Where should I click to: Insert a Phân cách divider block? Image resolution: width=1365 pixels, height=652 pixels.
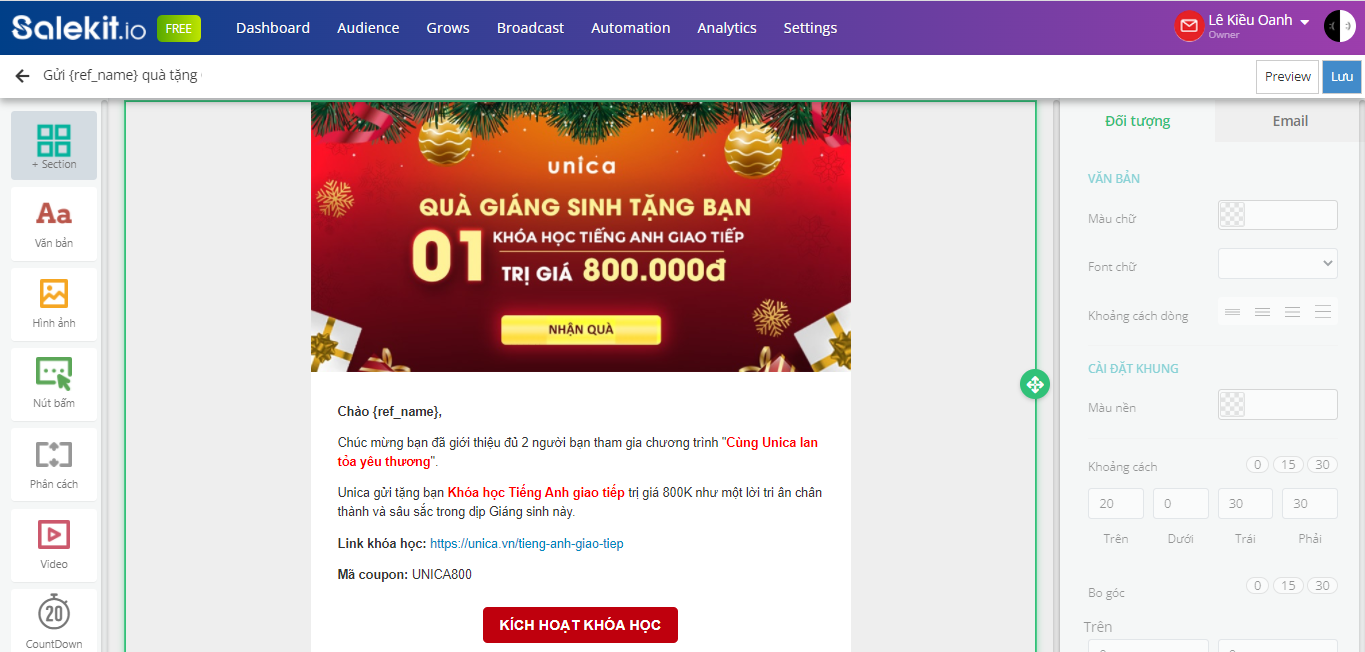tap(54, 465)
